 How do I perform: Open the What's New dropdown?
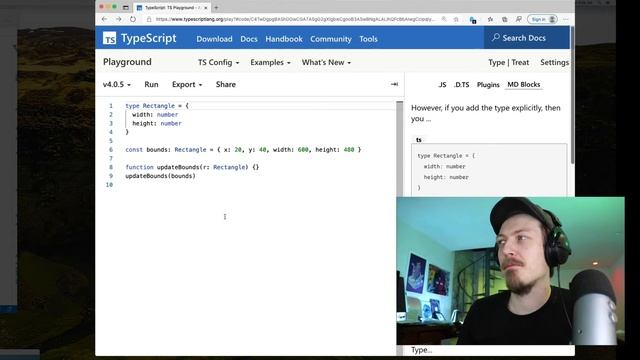(x=326, y=62)
